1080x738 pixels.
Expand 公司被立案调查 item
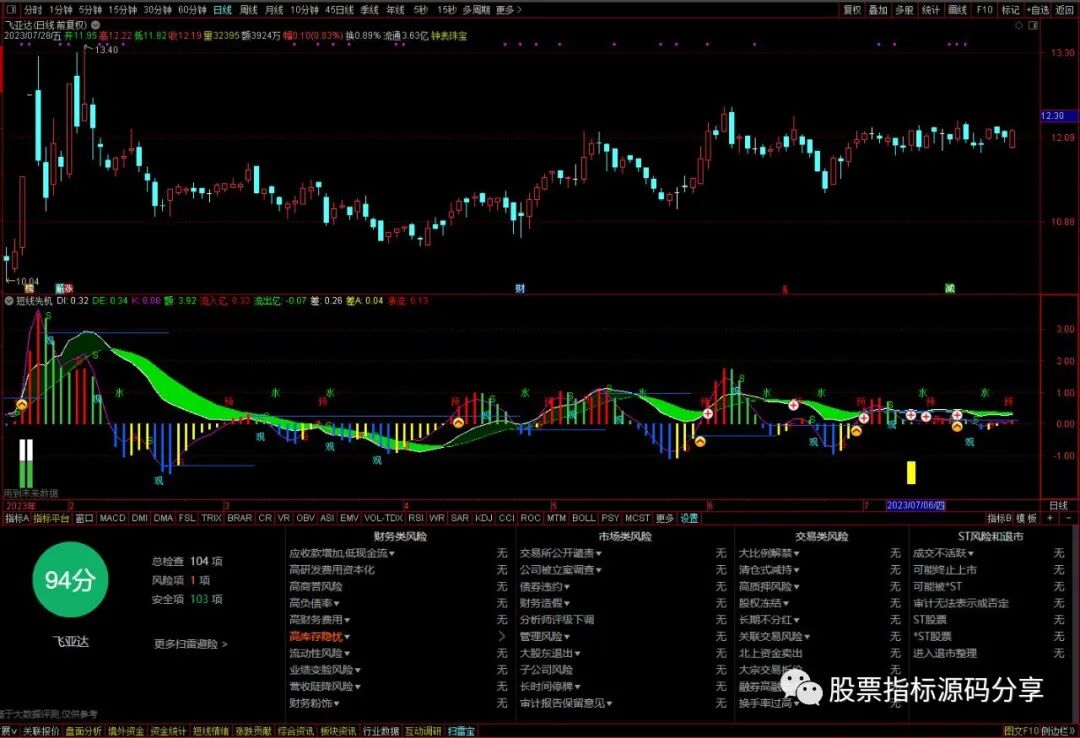(x=561, y=570)
